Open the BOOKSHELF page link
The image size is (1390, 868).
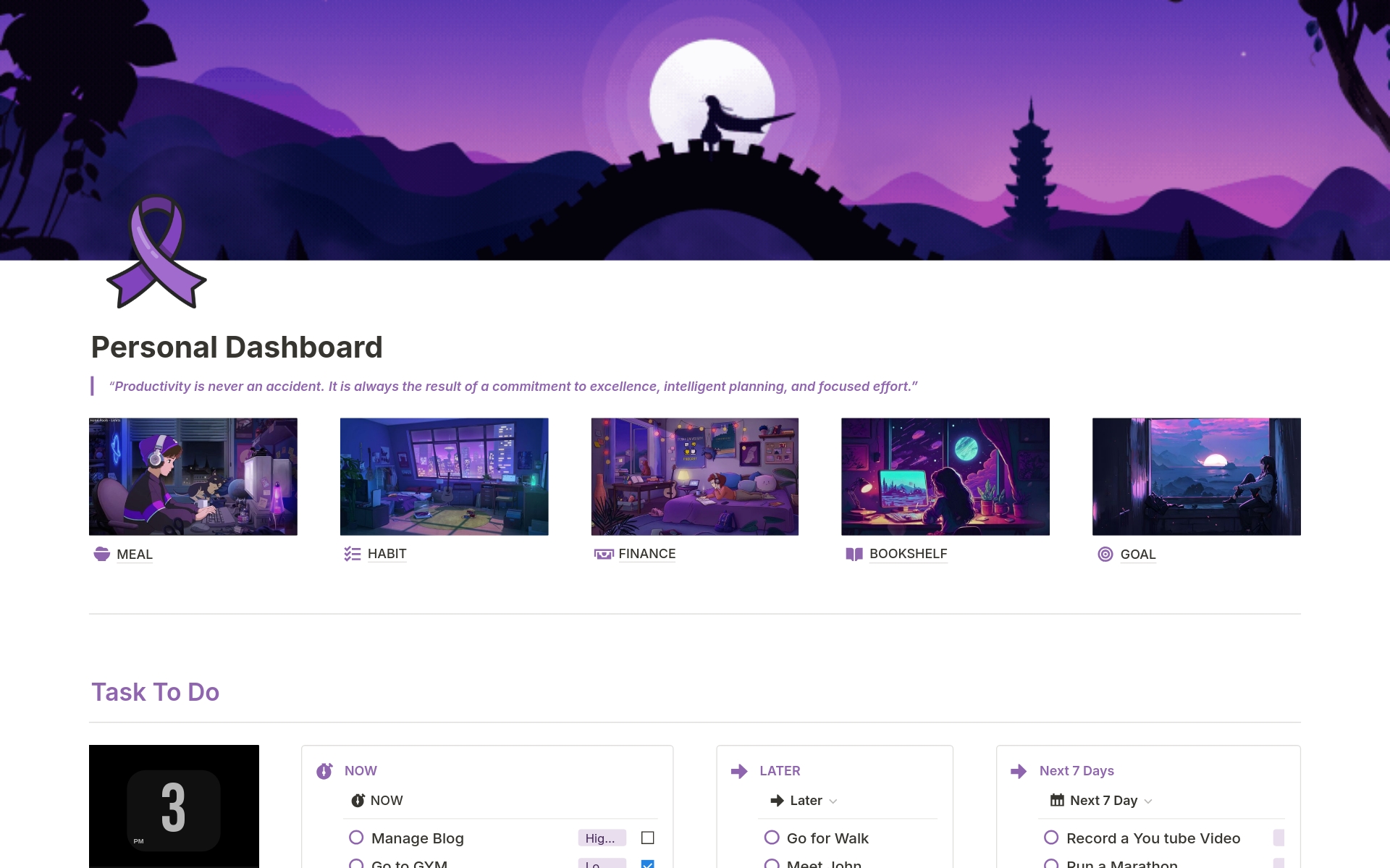(x=908, y=554)
